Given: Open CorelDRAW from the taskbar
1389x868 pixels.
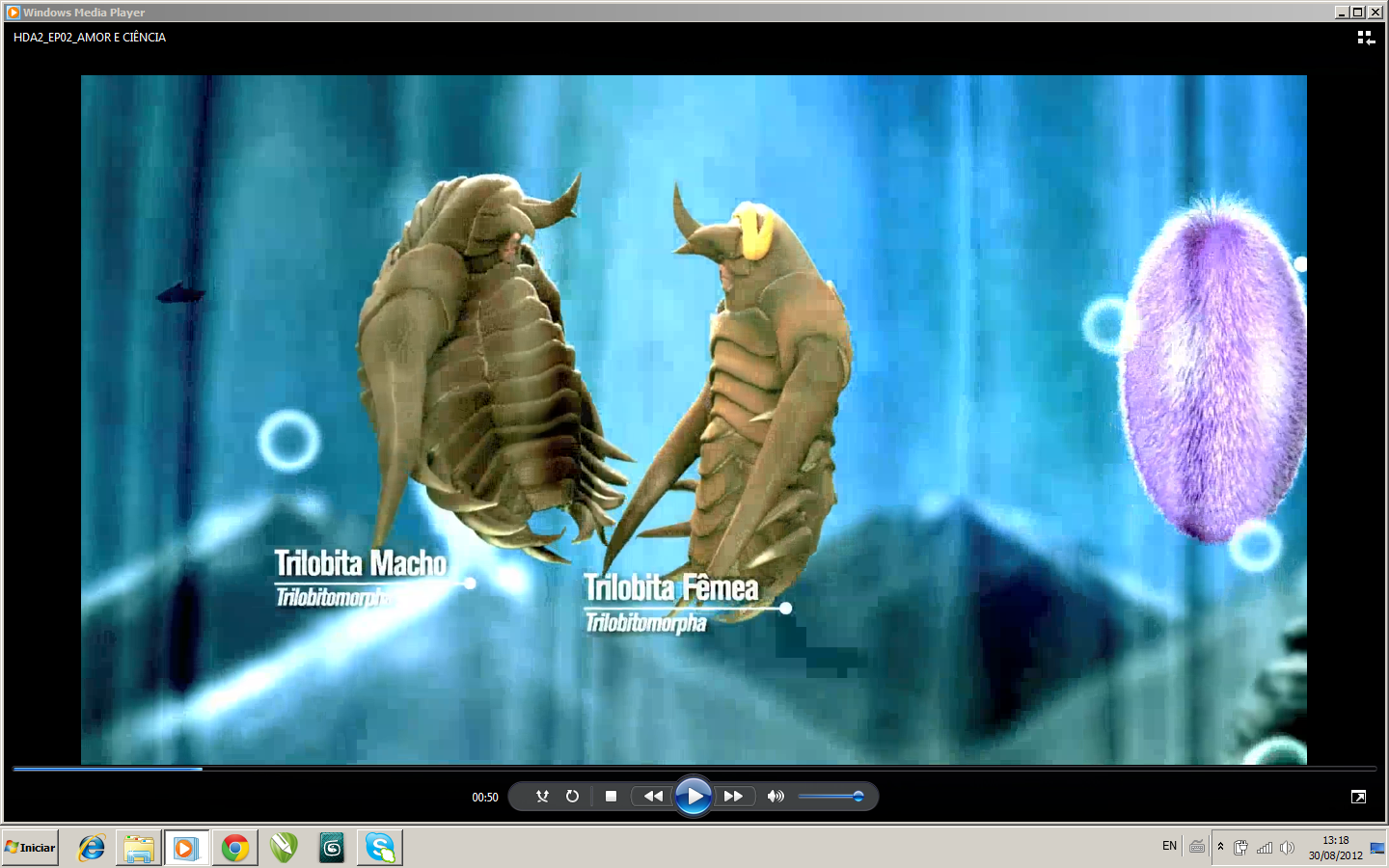Looking at the screenshot, I should click(284, 848).
